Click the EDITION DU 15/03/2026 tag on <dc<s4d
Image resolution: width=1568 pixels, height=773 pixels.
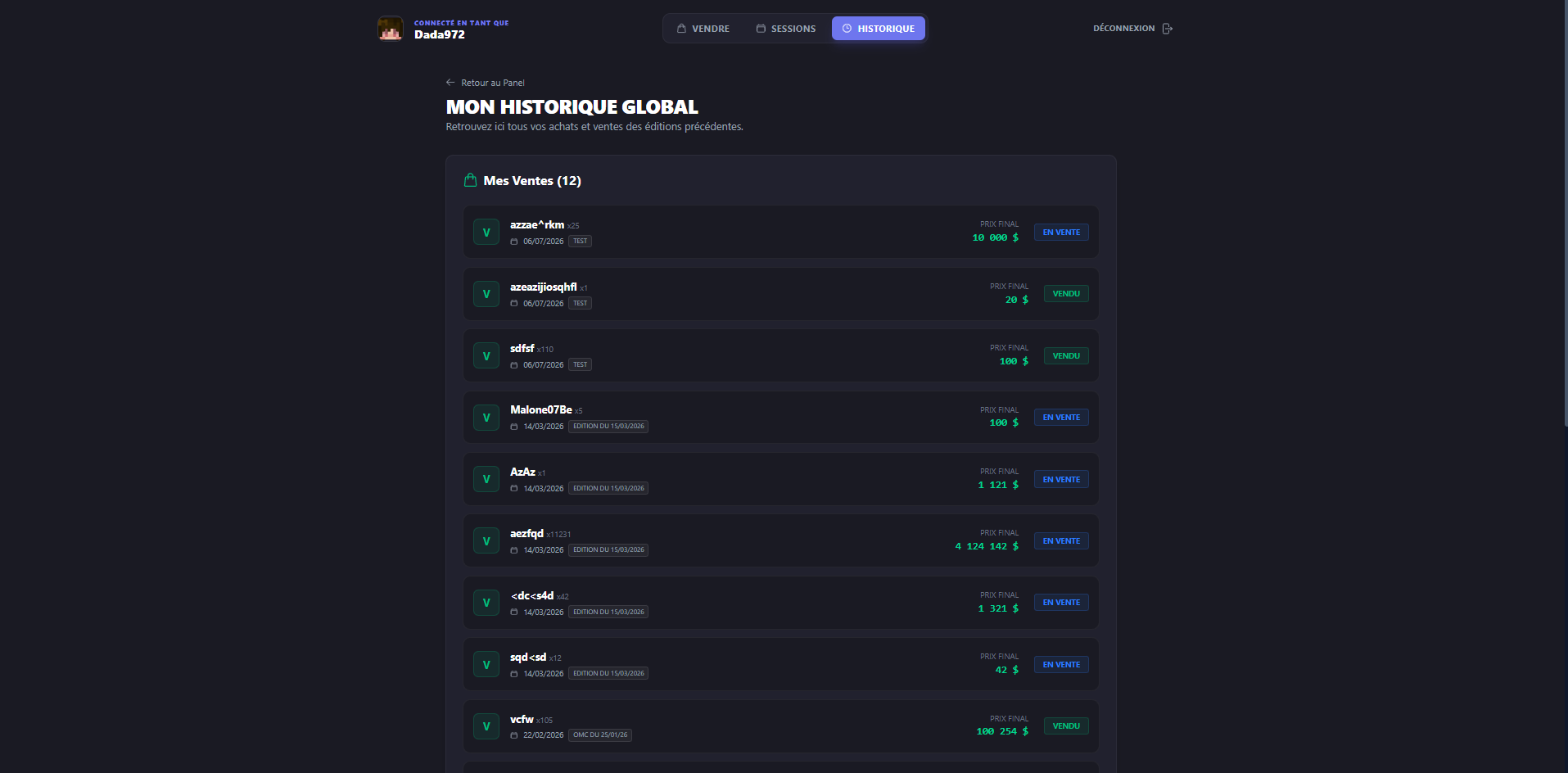(x=608, y=612)
